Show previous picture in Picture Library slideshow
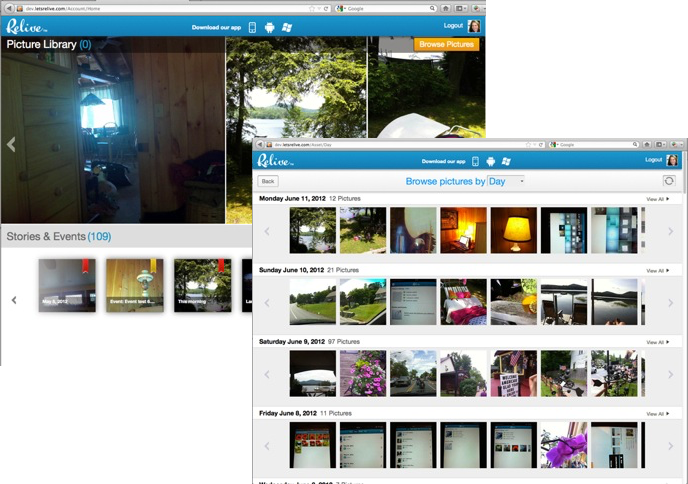Viewport: 688px width, 484px height. (11, 144)
